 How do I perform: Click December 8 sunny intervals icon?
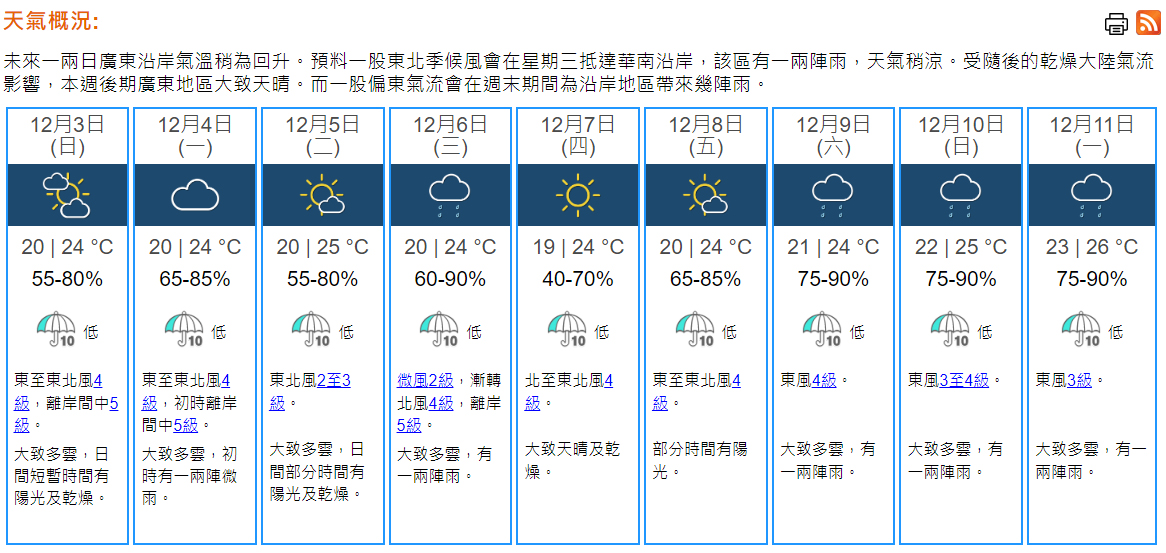point(705,194)
